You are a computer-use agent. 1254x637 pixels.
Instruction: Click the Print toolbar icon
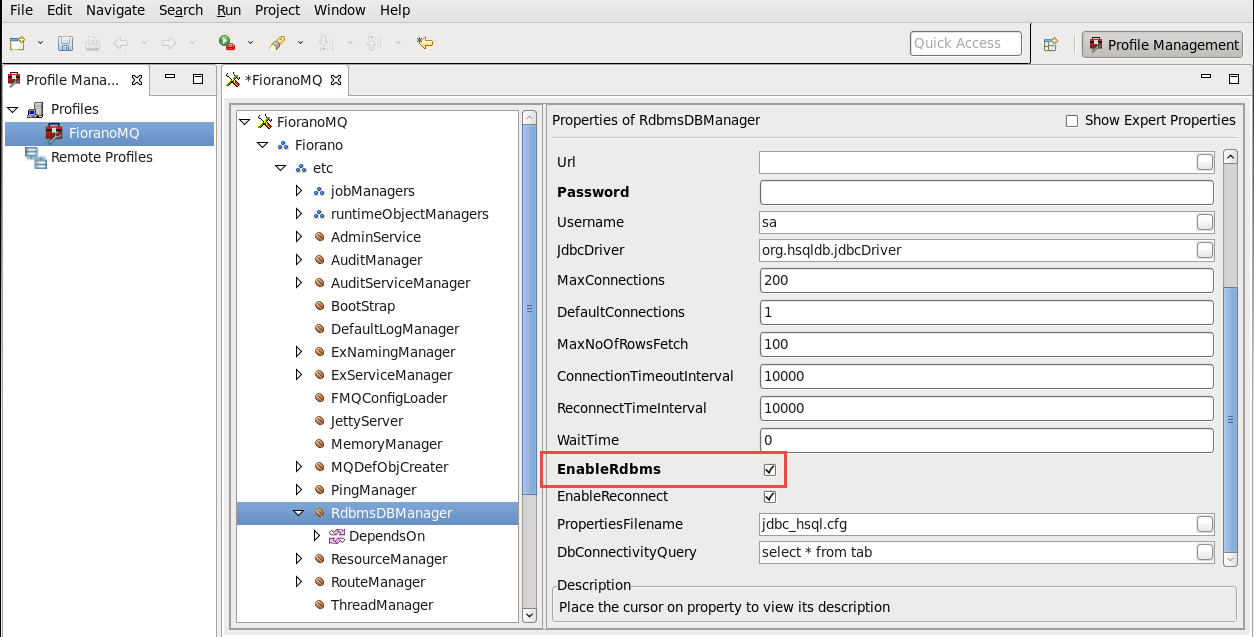(92, 43)
